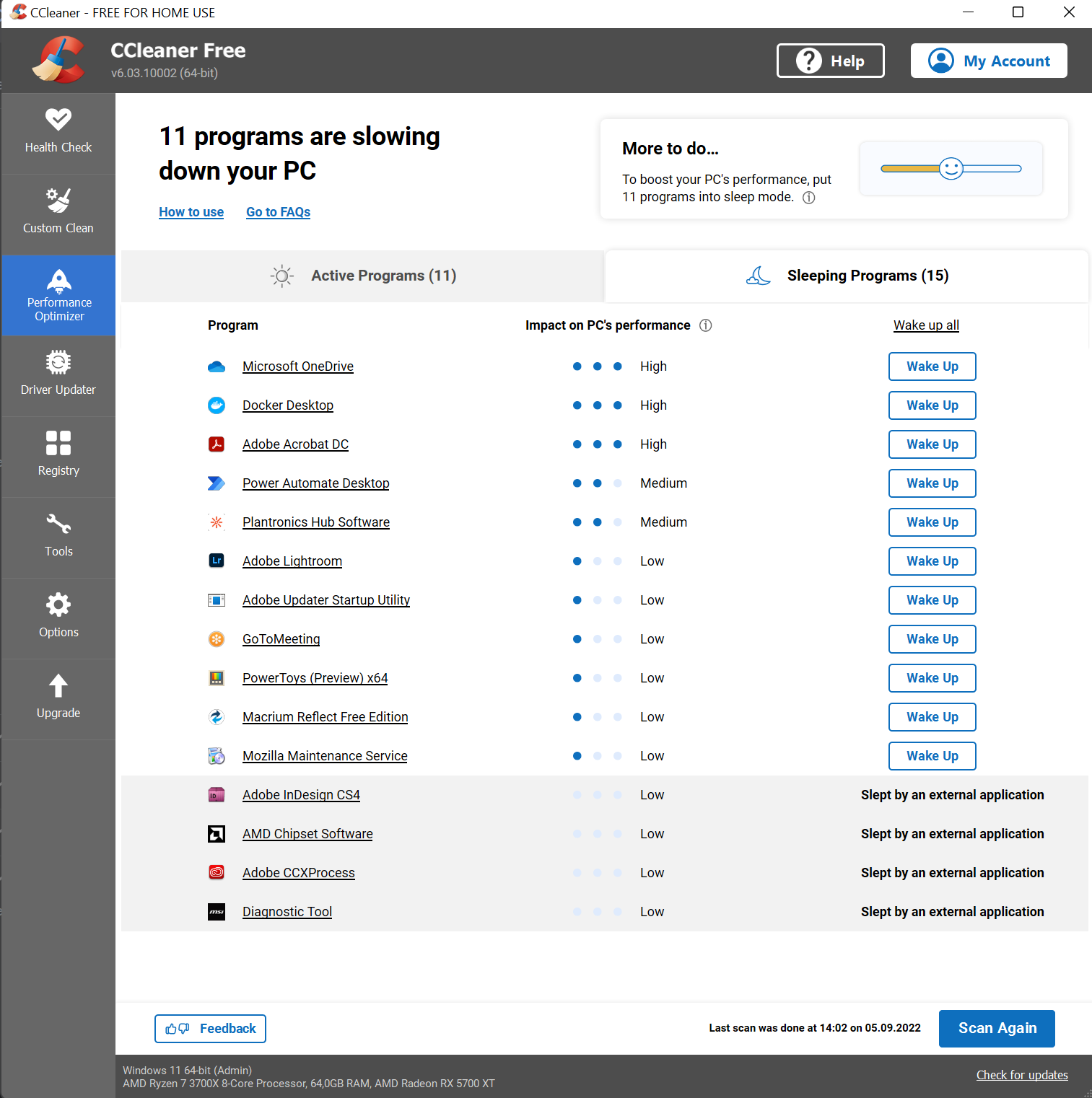Viewport: 1092px width, 1098px height.
Task: Click the Adobe CCXProcess icon
Action: point(217,873)
